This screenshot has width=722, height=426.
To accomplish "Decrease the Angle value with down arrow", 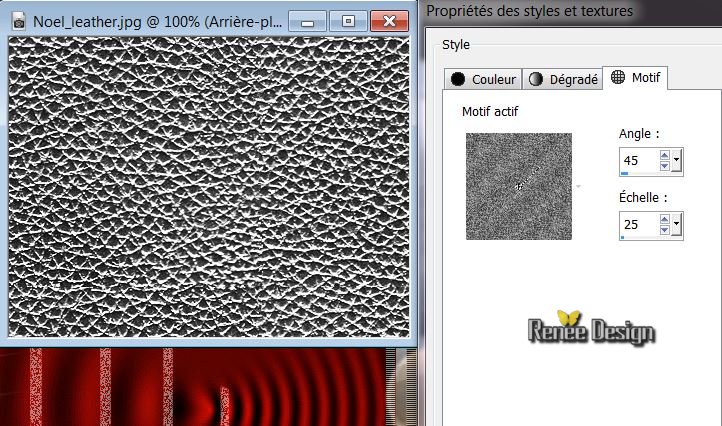I will click(x=664, y=166).
